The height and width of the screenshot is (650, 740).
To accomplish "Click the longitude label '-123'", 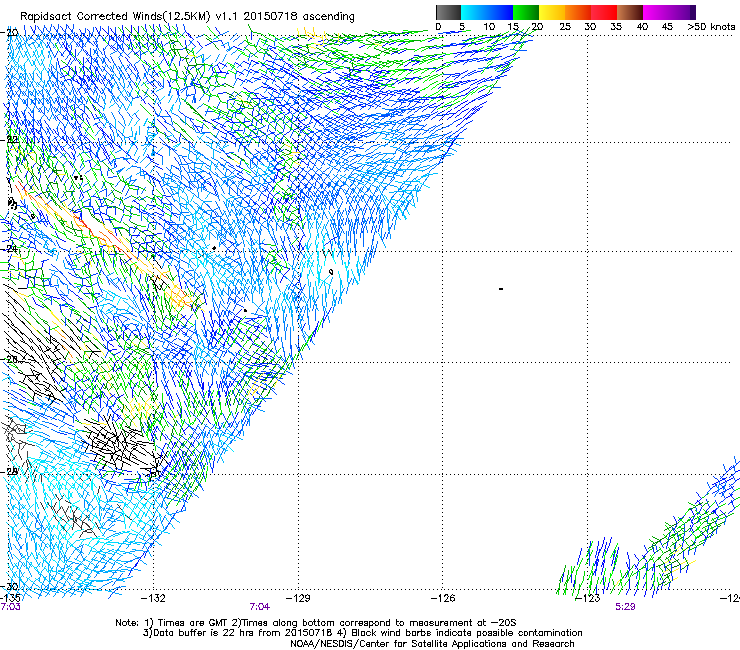I will [x=588, y=599].
